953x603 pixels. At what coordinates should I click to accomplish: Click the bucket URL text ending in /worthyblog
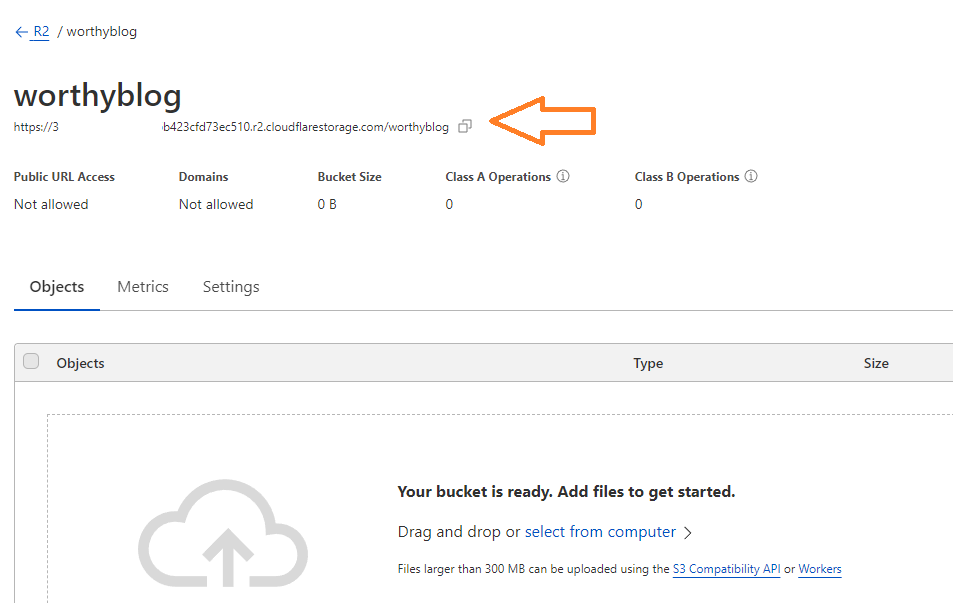coord(231,127)
